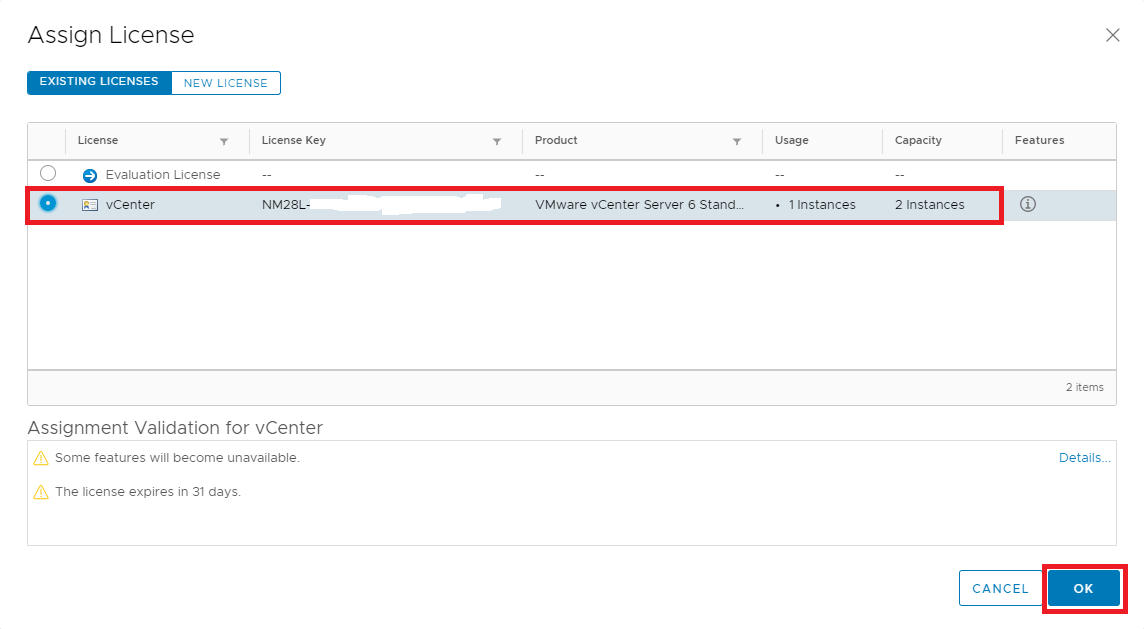Close the Assign License dialog with X
Screen dimensions: 1144x629
1112,35
